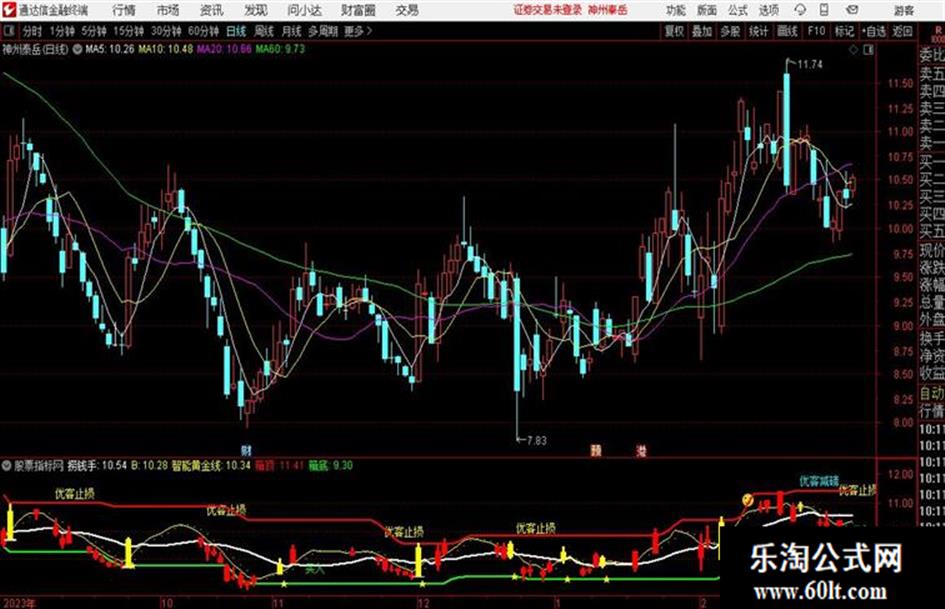Click the 11.74 high price marker
The image size is (945, 609).
pos(810,65)
